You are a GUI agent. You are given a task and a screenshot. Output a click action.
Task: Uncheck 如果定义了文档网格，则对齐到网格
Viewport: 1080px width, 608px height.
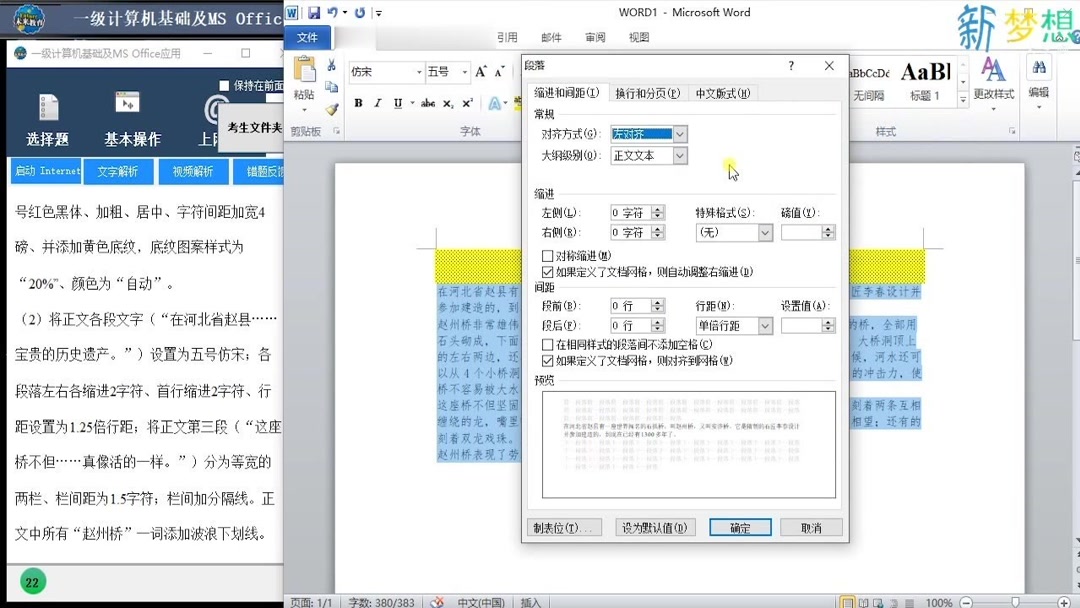click(x=546, y=360)
